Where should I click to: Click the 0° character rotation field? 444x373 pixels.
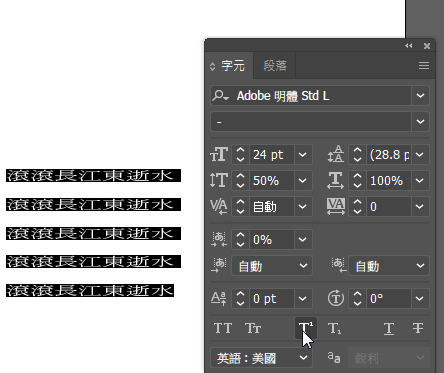389,298
